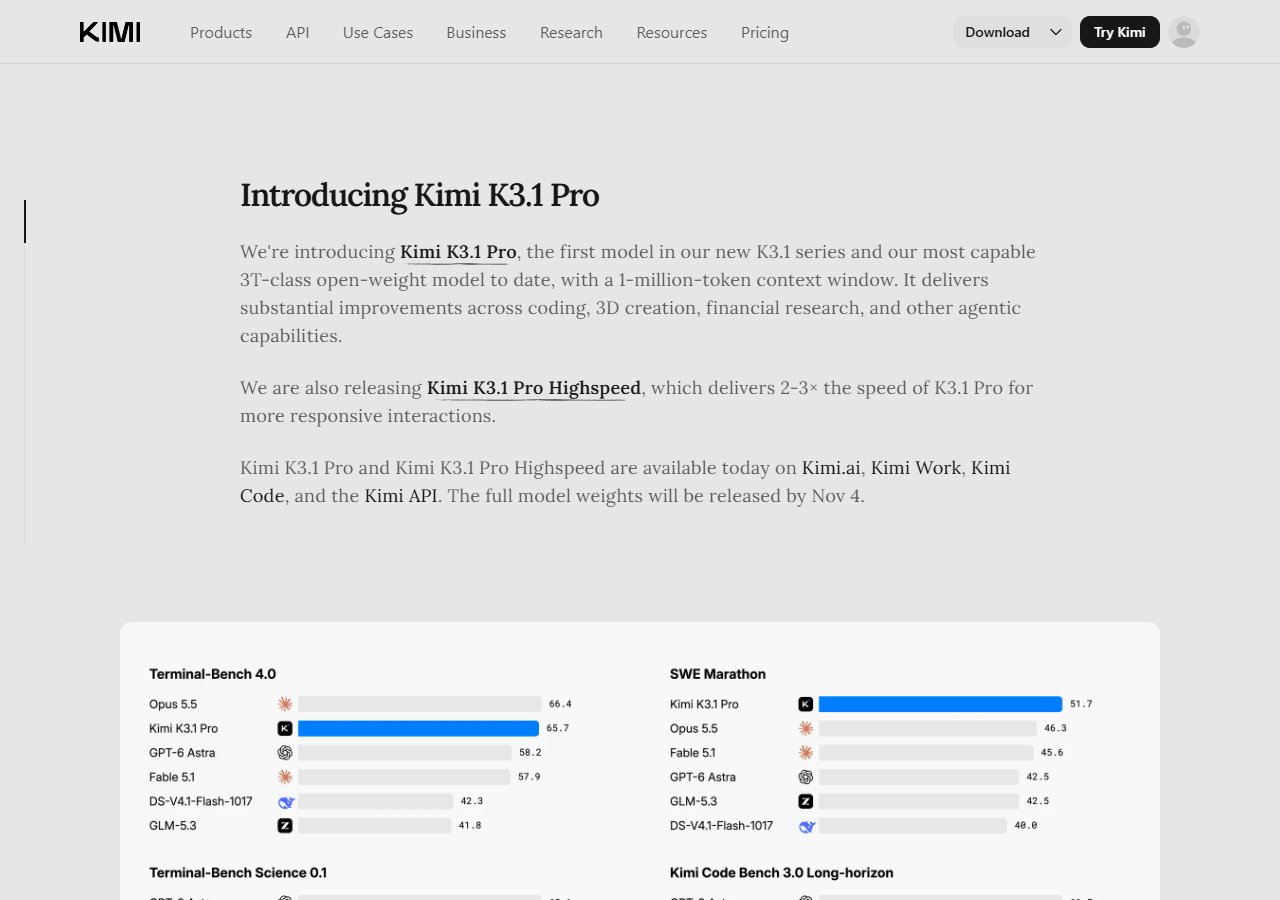
Task: Expand the dropdown arrow beside Download
Action: (x=1056, y=32)
